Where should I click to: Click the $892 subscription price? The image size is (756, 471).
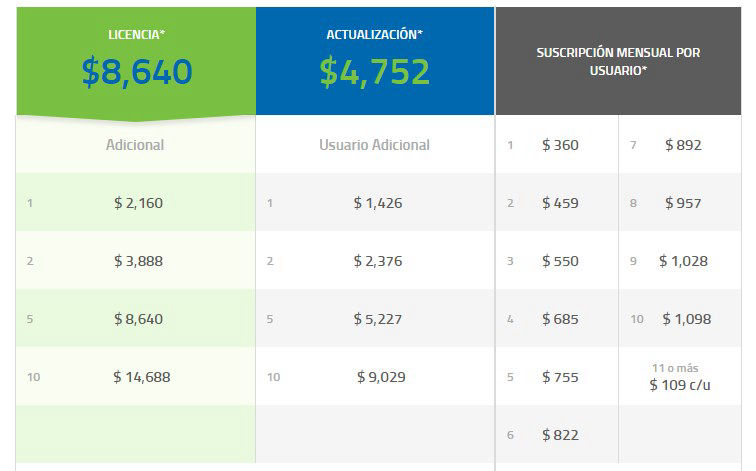[x=683, y=145]
